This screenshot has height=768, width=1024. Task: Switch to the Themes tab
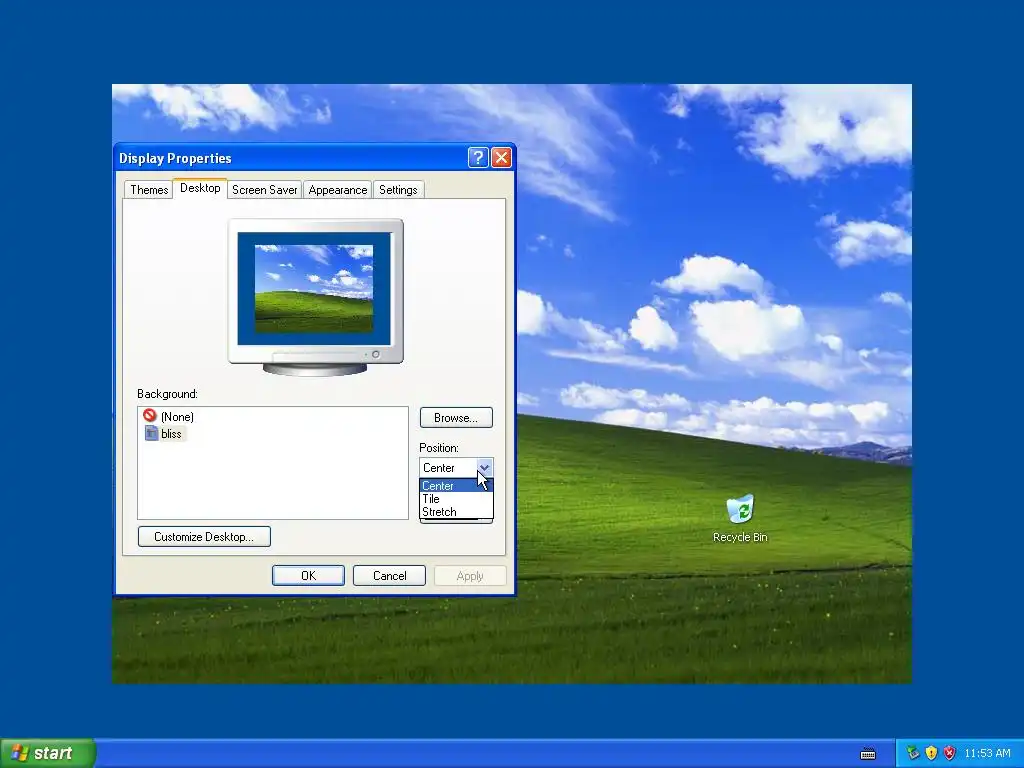click(149, 190)
